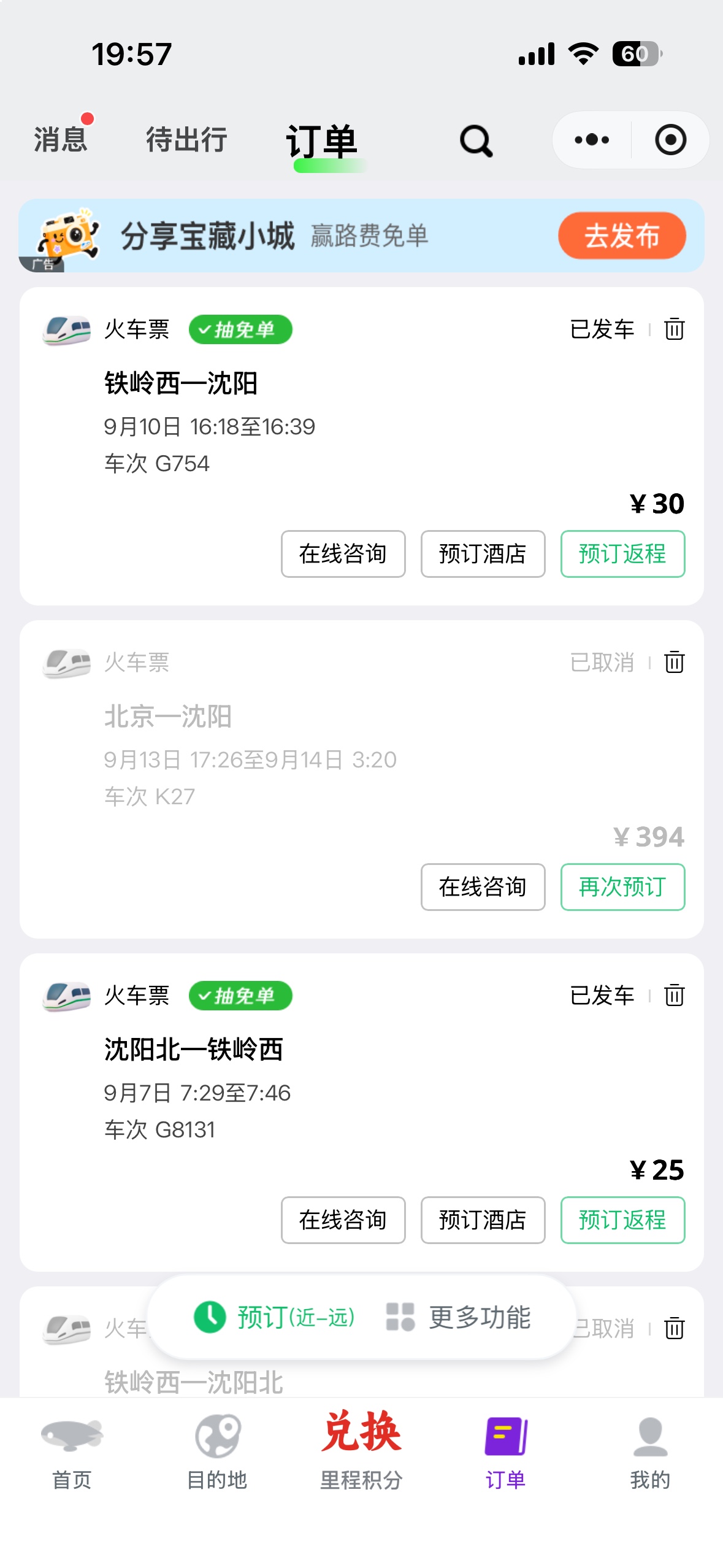Remove the 沈阳北—铁岭西 order with trash icon
This screenshot has height=1568, width=723.
(674, 995)
